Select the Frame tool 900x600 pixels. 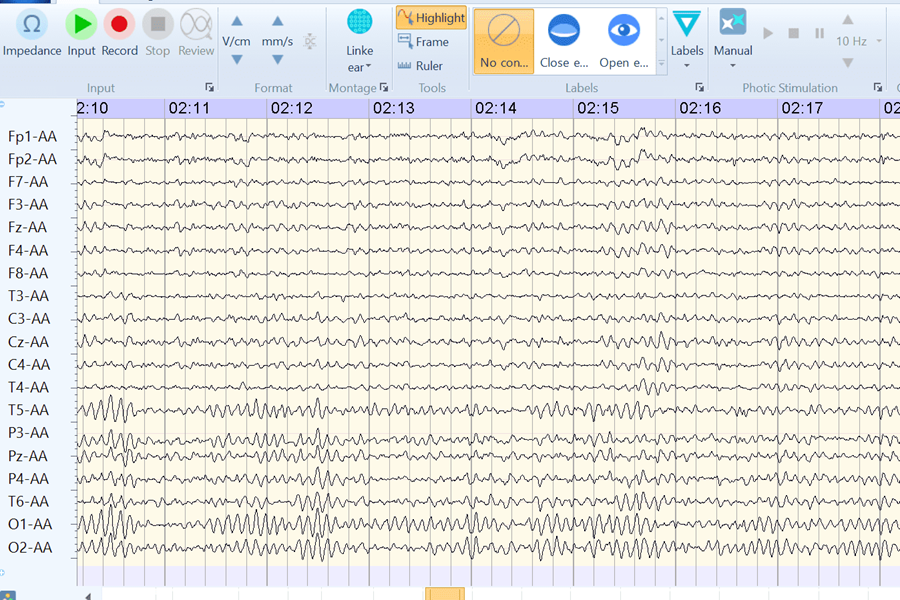[x=424, y=42]
